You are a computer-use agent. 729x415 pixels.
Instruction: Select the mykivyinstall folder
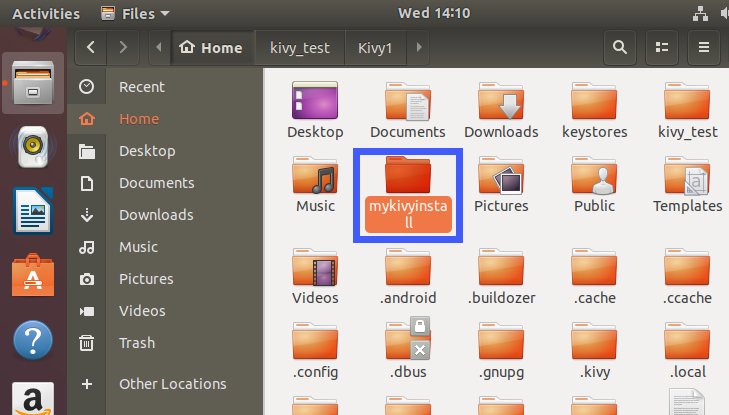tap(408, 194)
